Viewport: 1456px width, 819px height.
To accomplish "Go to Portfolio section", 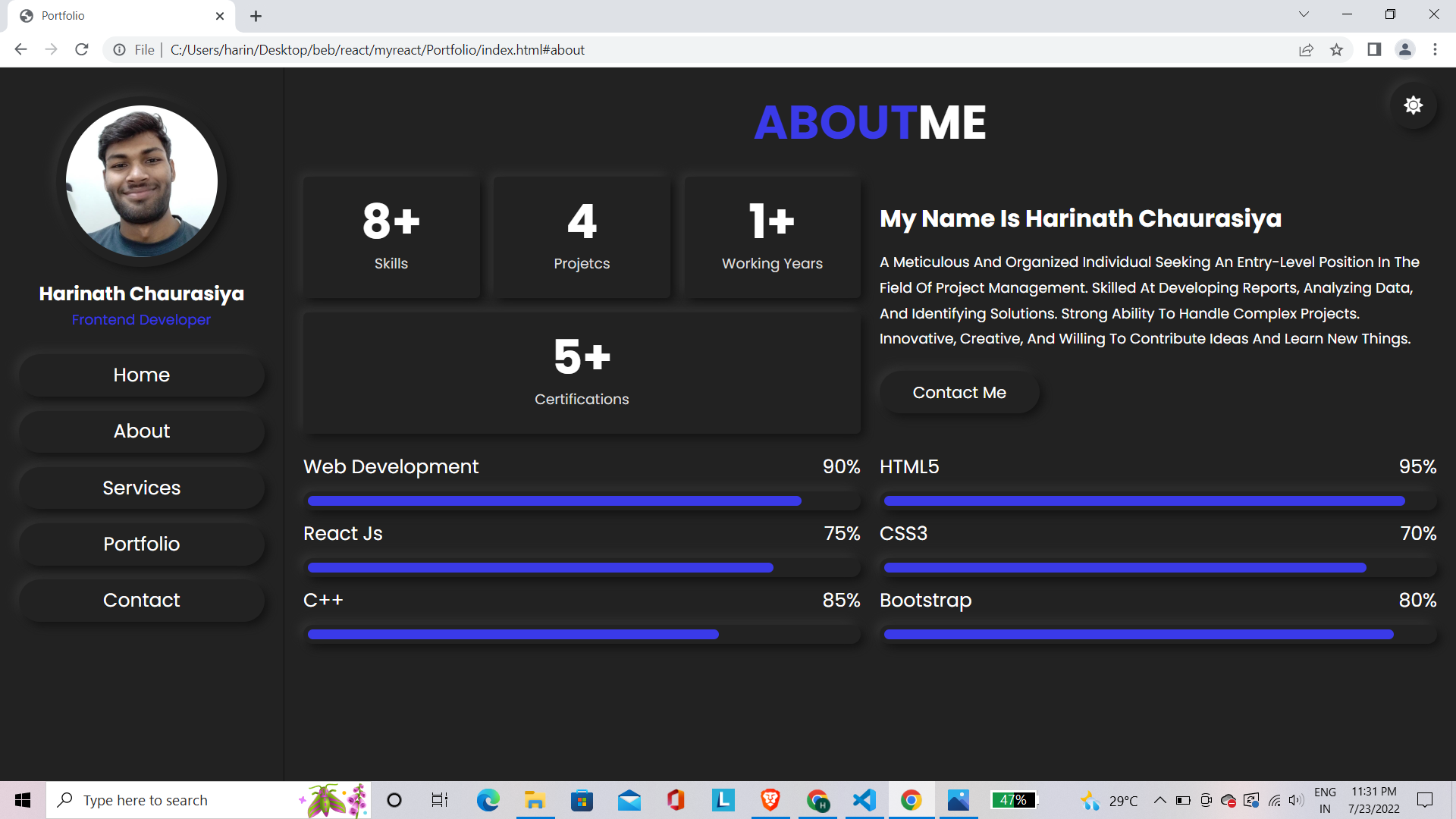I will point(142,544).
